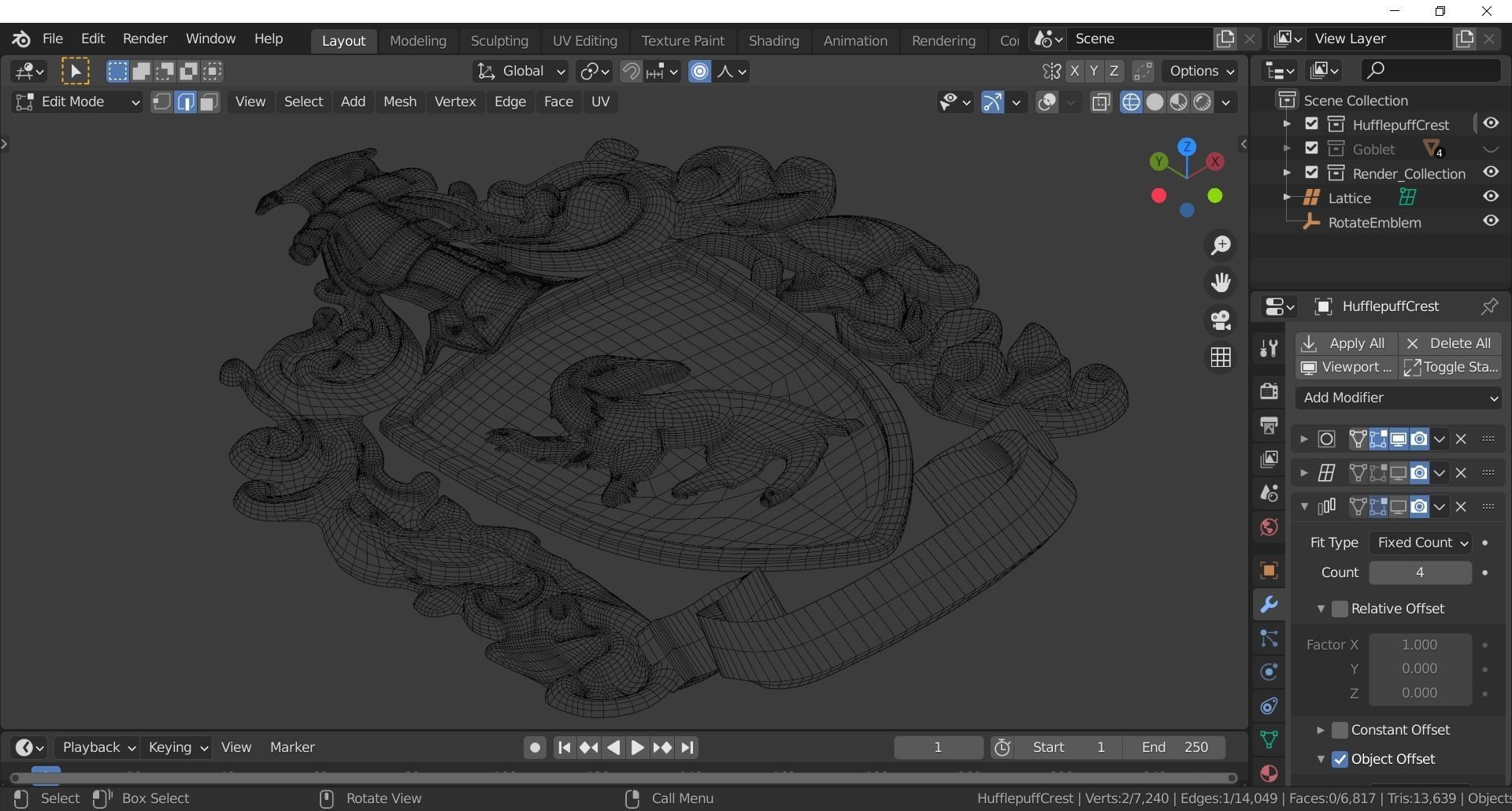
Task: Switch to edge select mode
Action: pos(185,102)
